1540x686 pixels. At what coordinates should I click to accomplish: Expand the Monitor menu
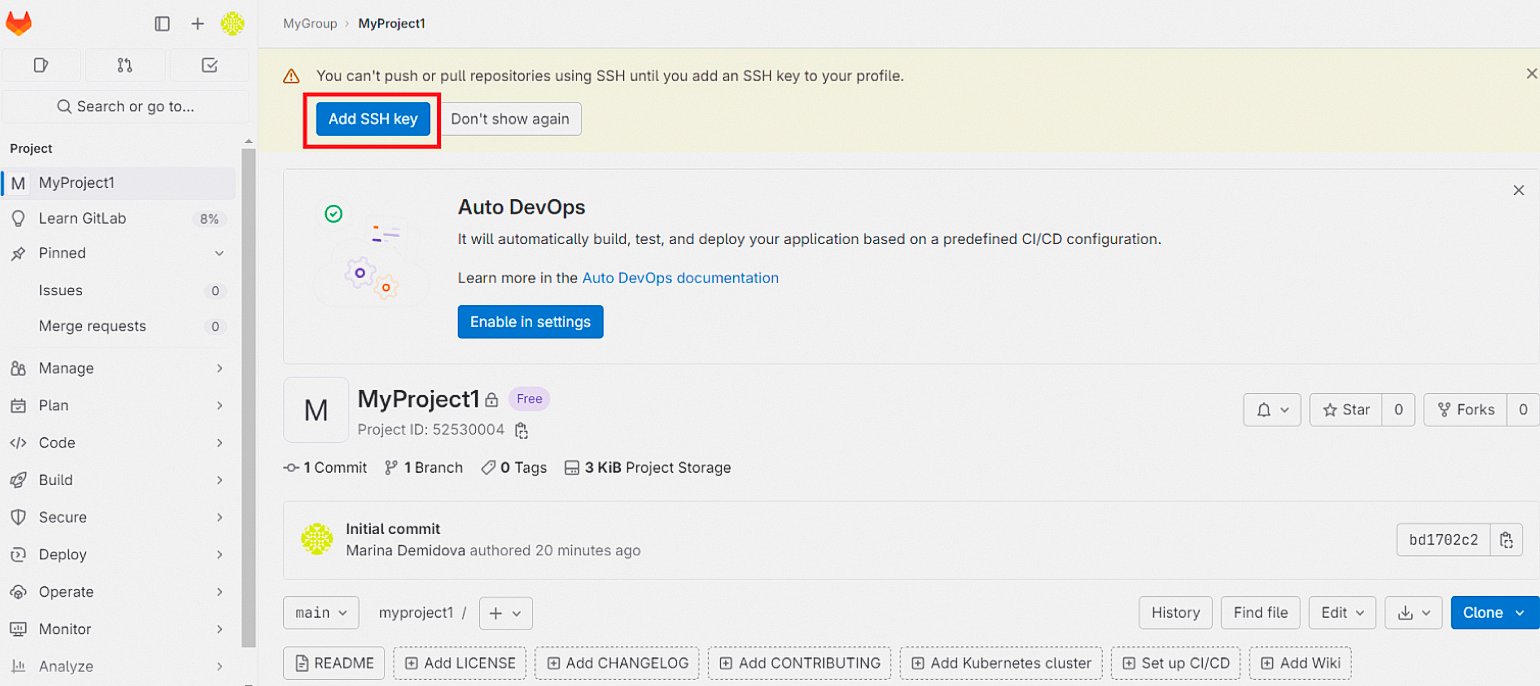120,629
